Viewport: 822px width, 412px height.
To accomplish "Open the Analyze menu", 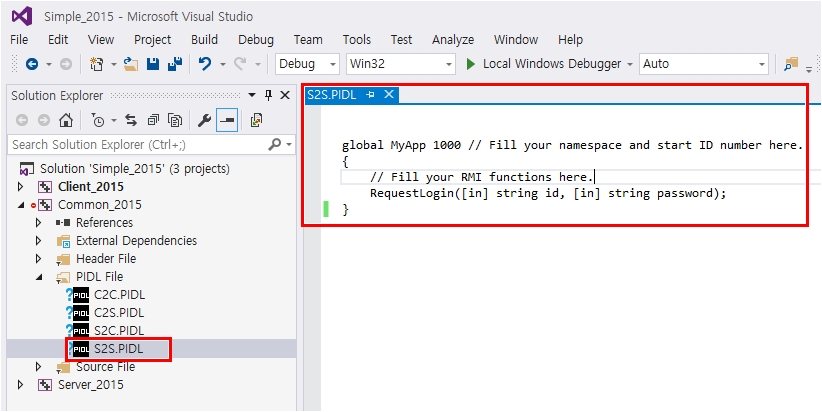I will click(x=453, y=40).
